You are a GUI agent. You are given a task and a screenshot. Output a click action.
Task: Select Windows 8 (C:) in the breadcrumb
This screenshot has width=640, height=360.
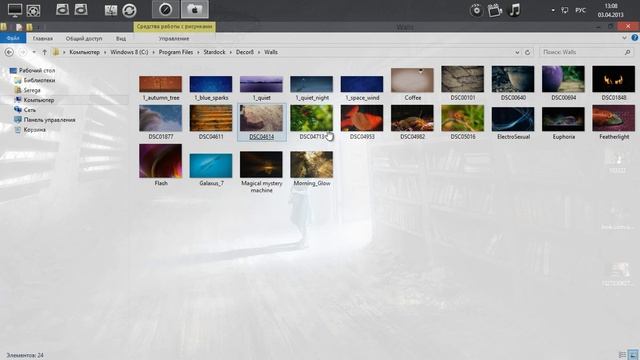129,52
